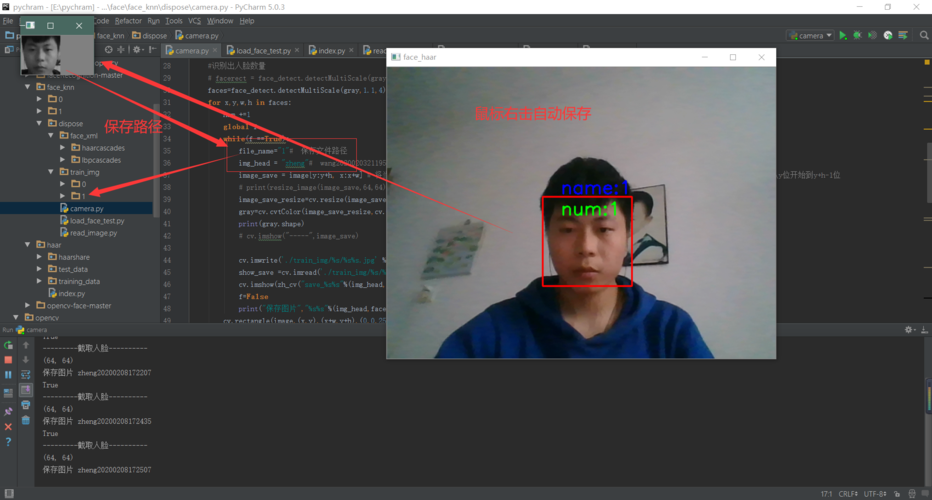Open the Help menu
Image resolution: width=932 pixels, height=500 pixels.
(x=247, y=21)
